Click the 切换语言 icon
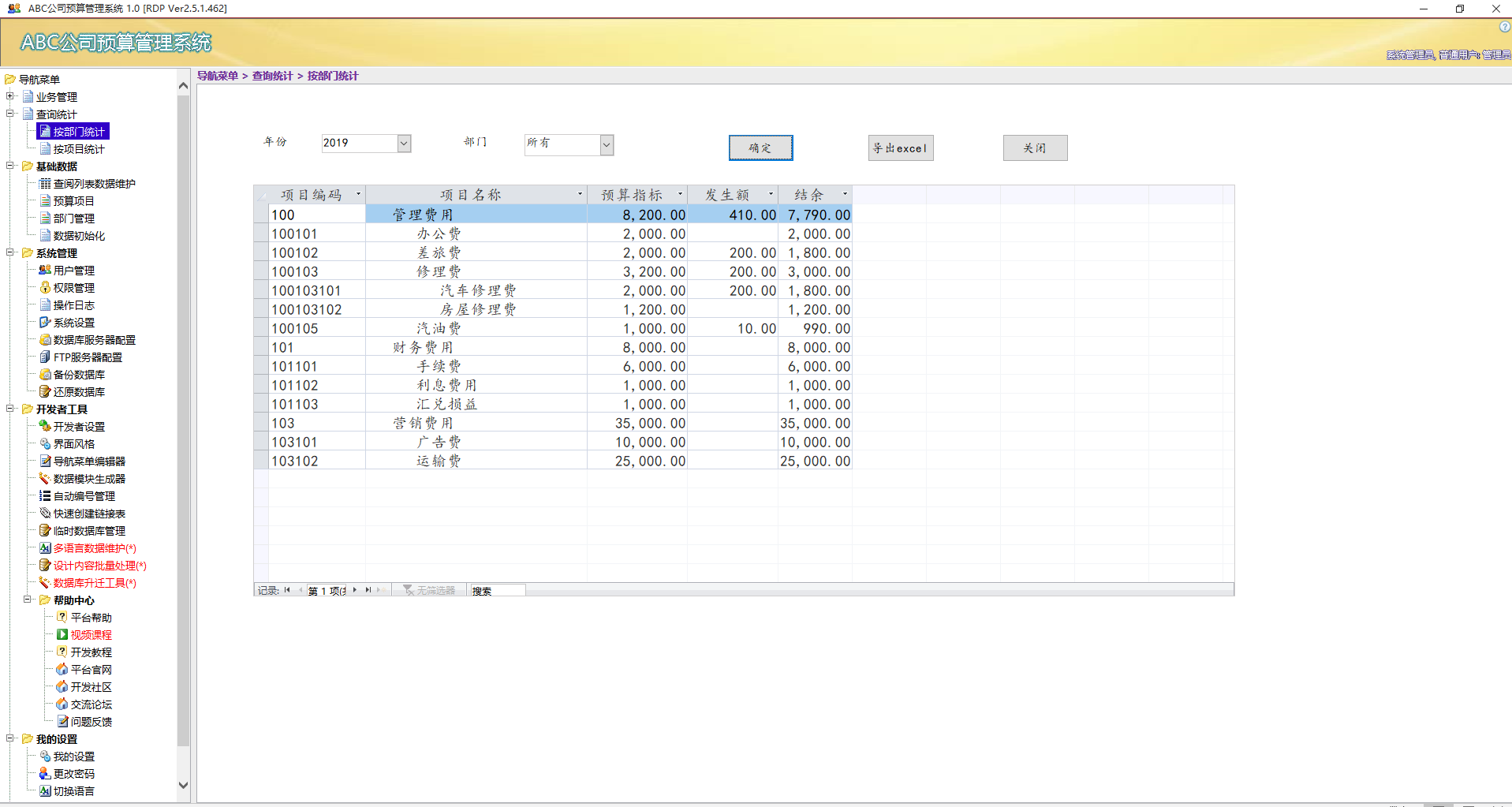Screen dimensions: 1512x807 pyautogui.click(x=45, y=791)
